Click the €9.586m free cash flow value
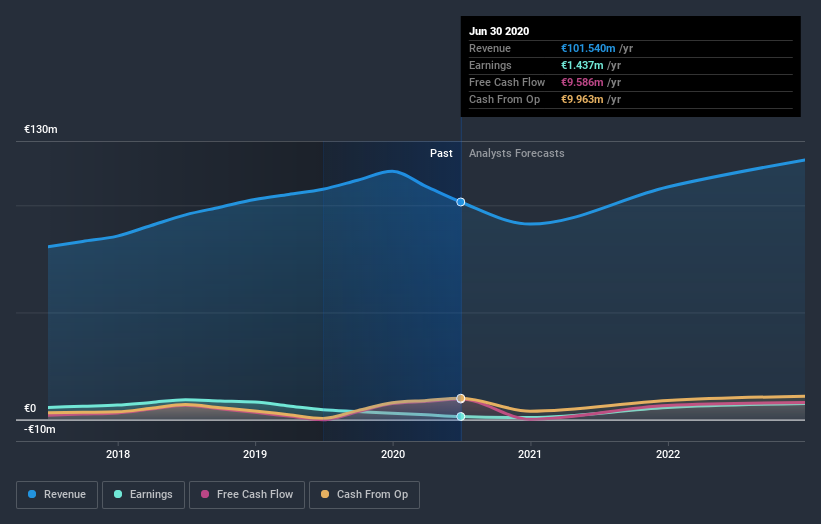Image resolution: width=821 pixels, height=524 pixels. click(582, 82)
